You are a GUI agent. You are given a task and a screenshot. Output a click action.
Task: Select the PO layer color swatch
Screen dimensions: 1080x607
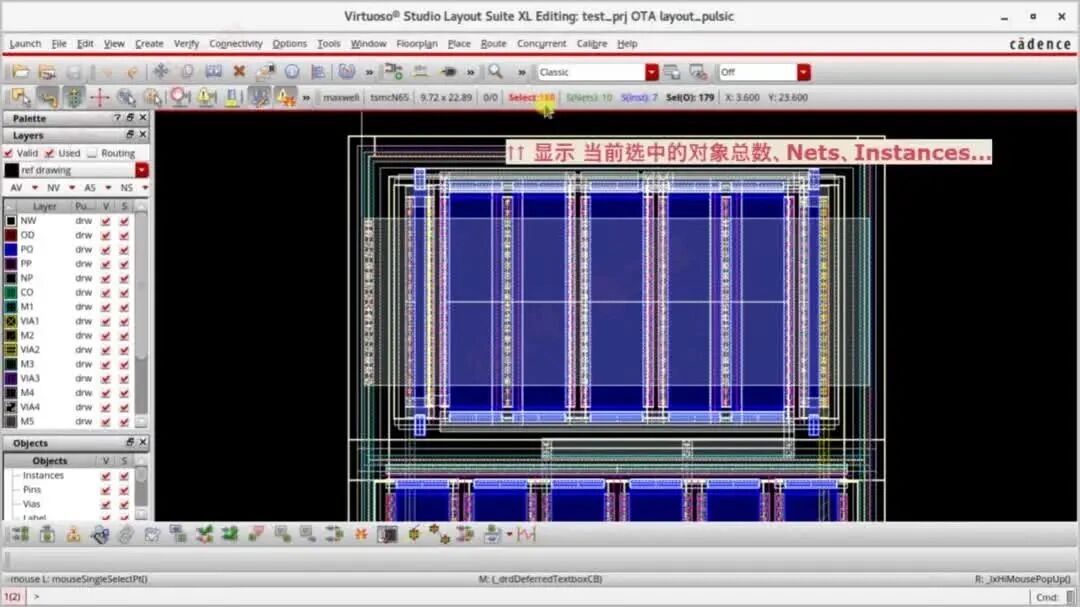(x=11, y=249)
